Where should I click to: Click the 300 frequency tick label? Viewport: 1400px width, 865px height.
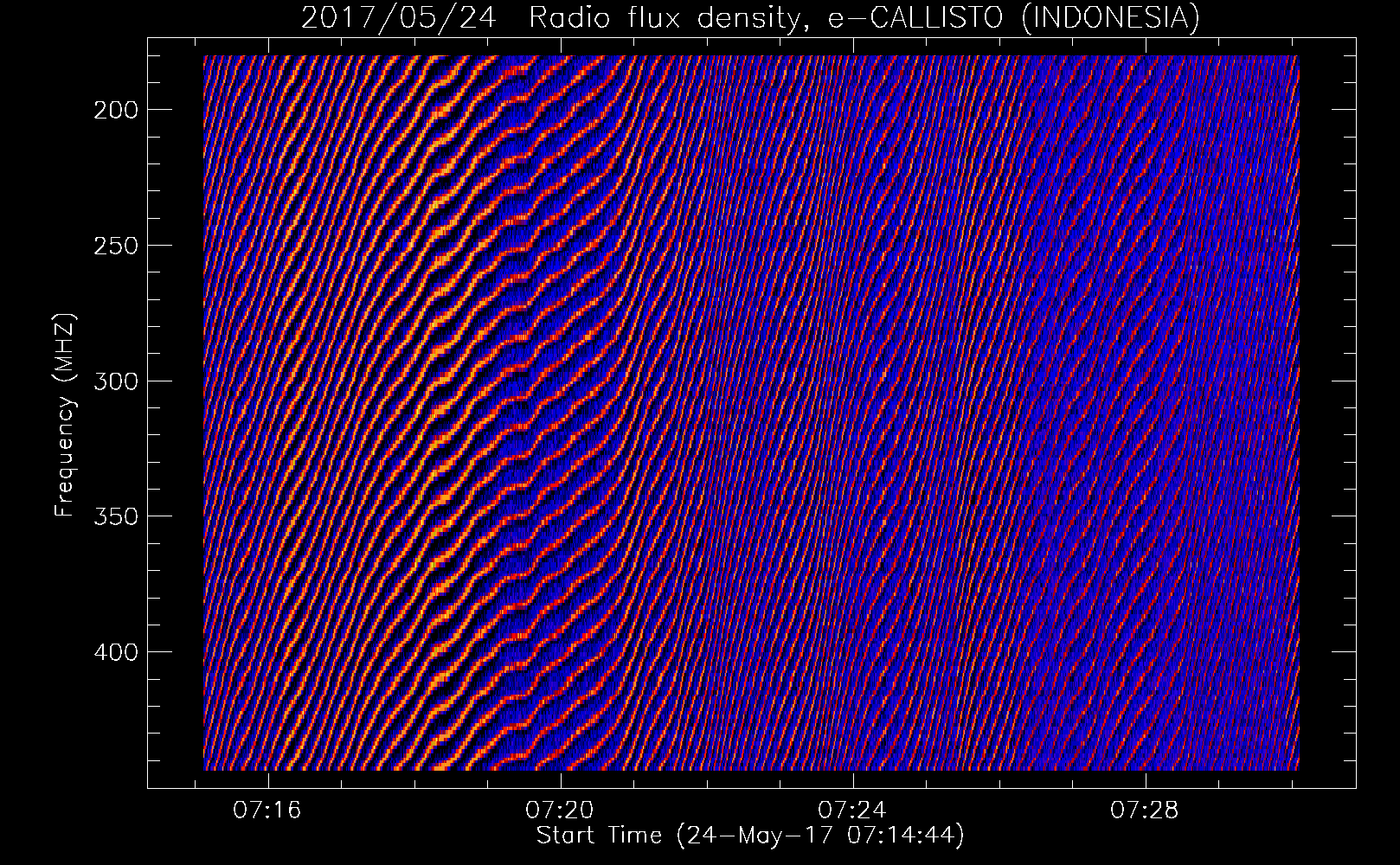pyautogui.click(x=115, y=381)
